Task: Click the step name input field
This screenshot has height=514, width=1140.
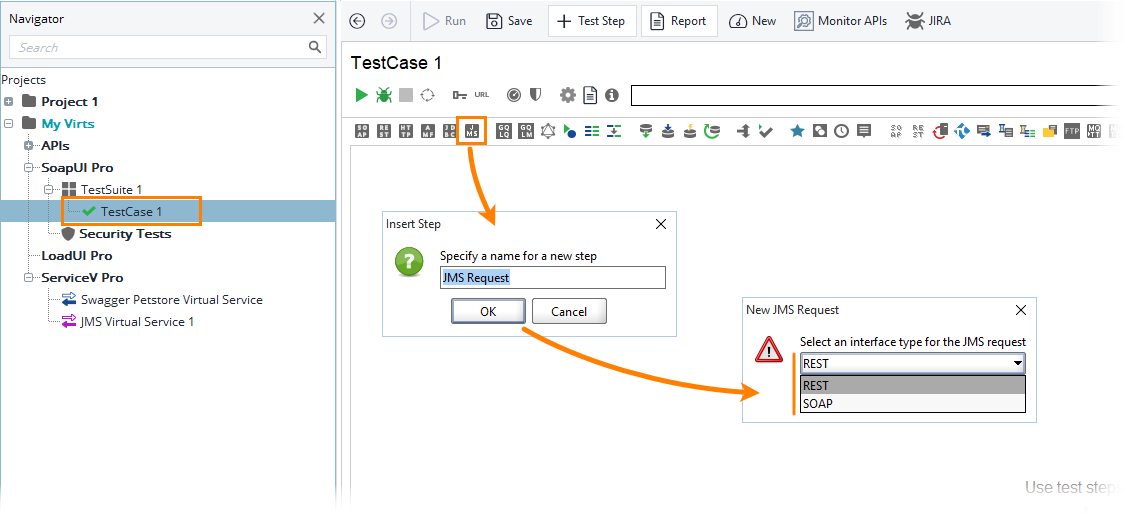Action: coord(553,278)
